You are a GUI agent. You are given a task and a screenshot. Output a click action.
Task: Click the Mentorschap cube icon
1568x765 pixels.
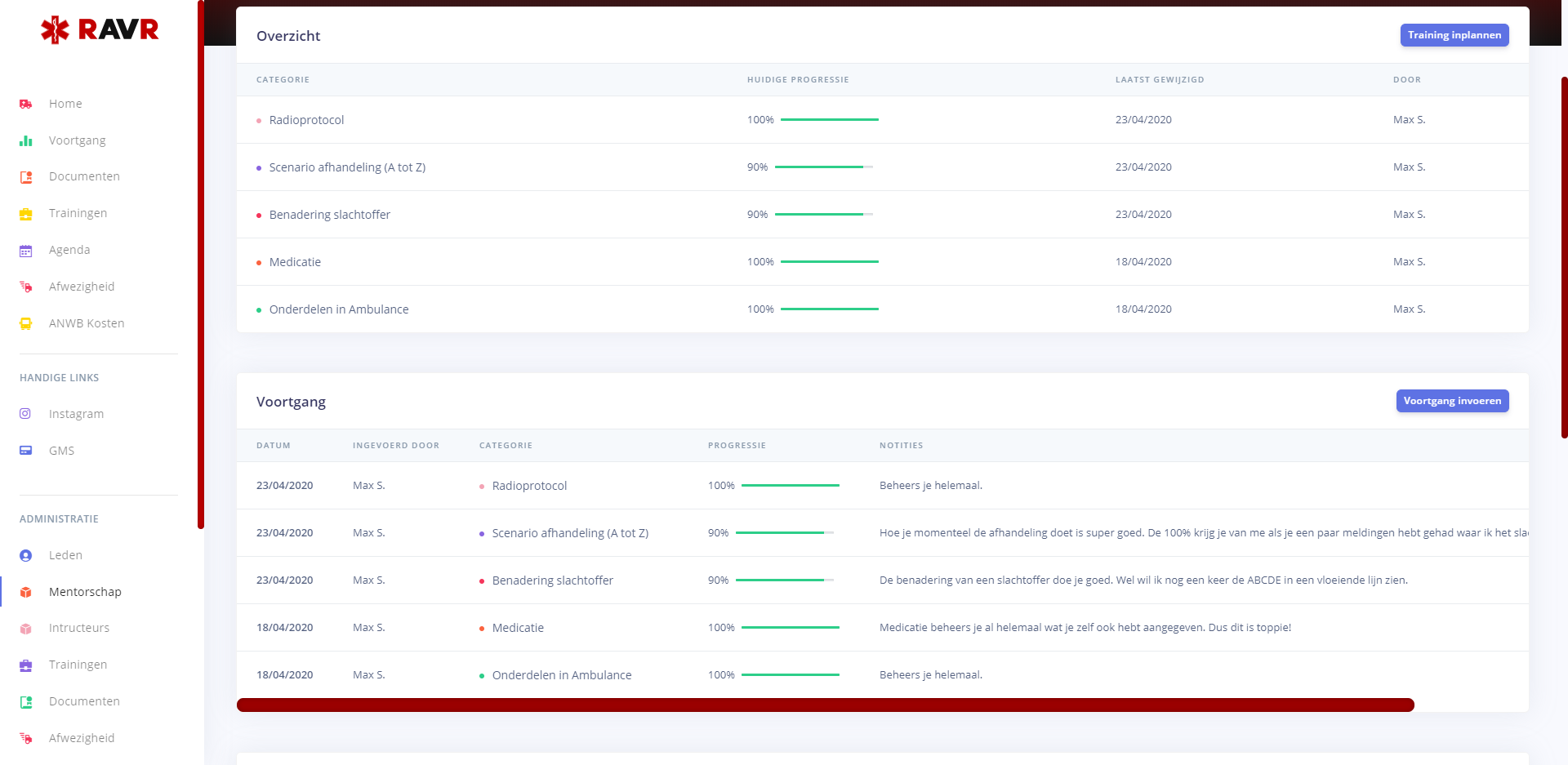pyautogui.click(x=26, y=592)
